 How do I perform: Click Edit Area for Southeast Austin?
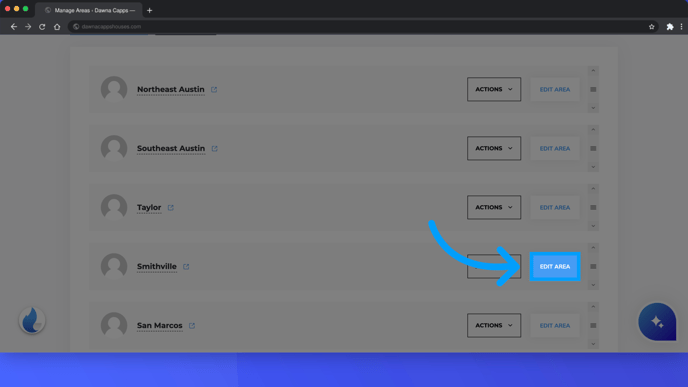555,148
